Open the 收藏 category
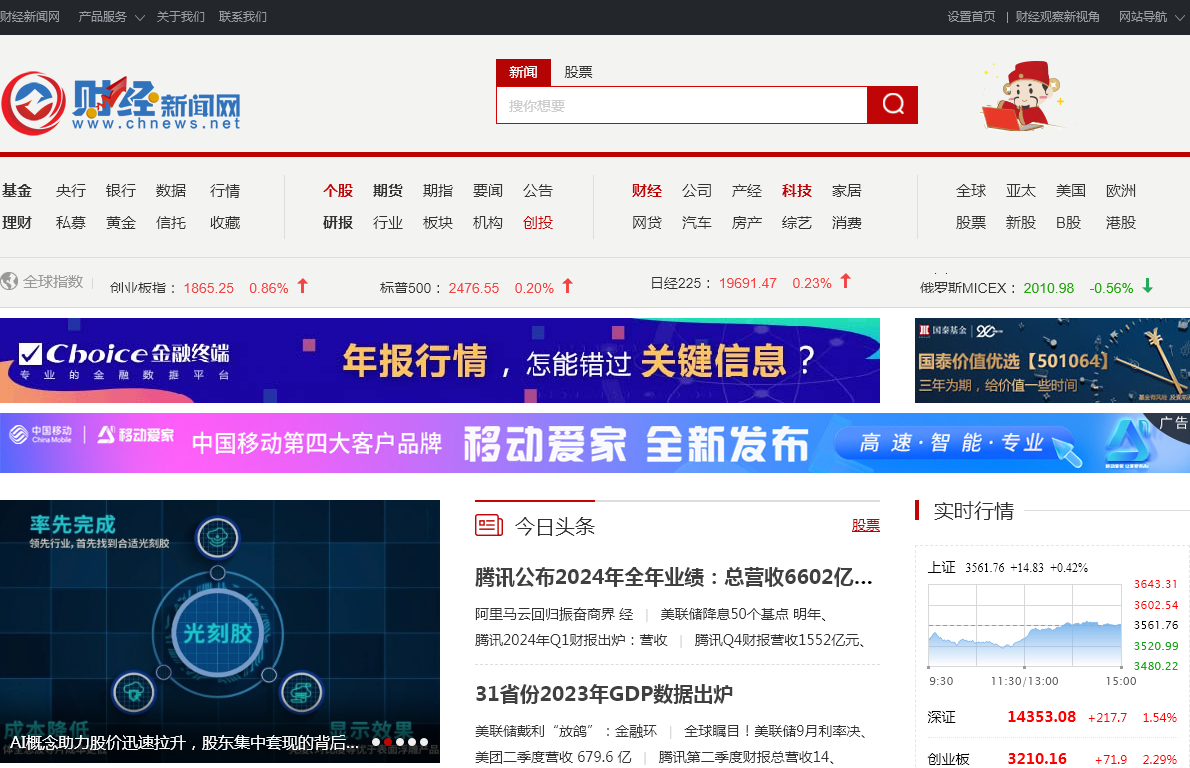Image resolution: width=1190 pixels, height=768 pixels. pos(225,222)
